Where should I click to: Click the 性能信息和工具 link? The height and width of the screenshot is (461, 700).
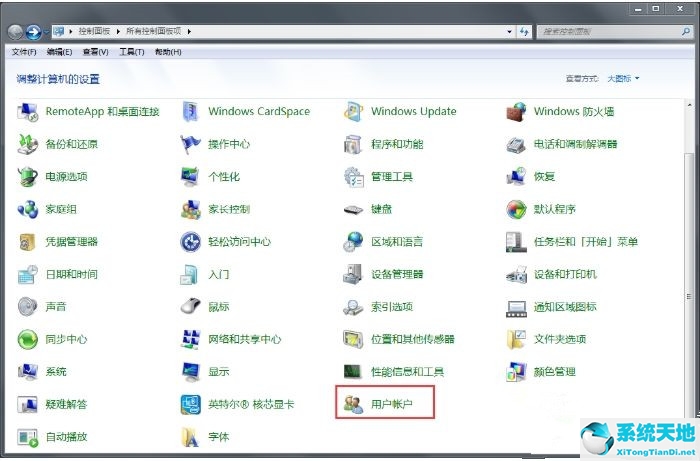[x=408, y=372]
